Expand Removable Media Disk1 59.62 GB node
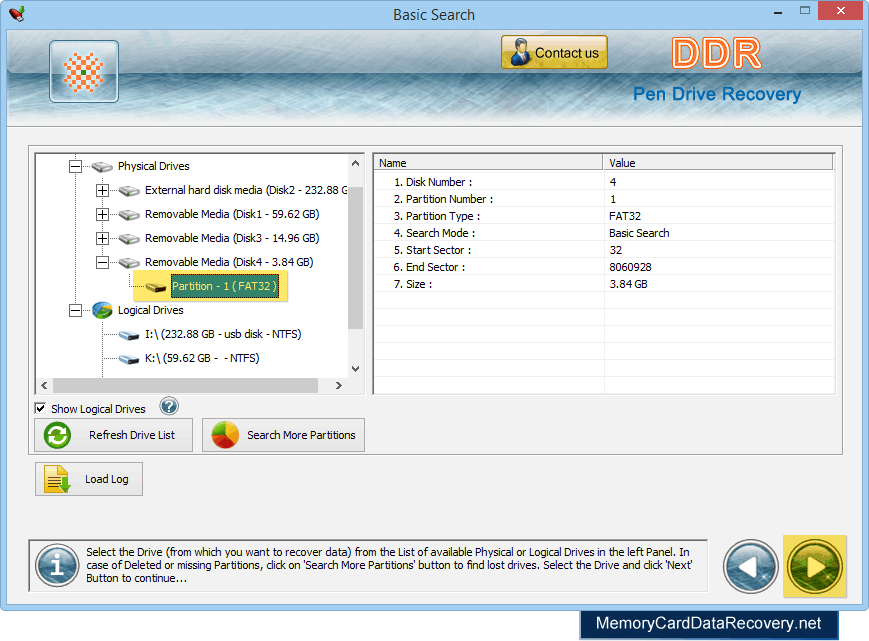Viewport: 869px width, 641px height. pos(102,214)
